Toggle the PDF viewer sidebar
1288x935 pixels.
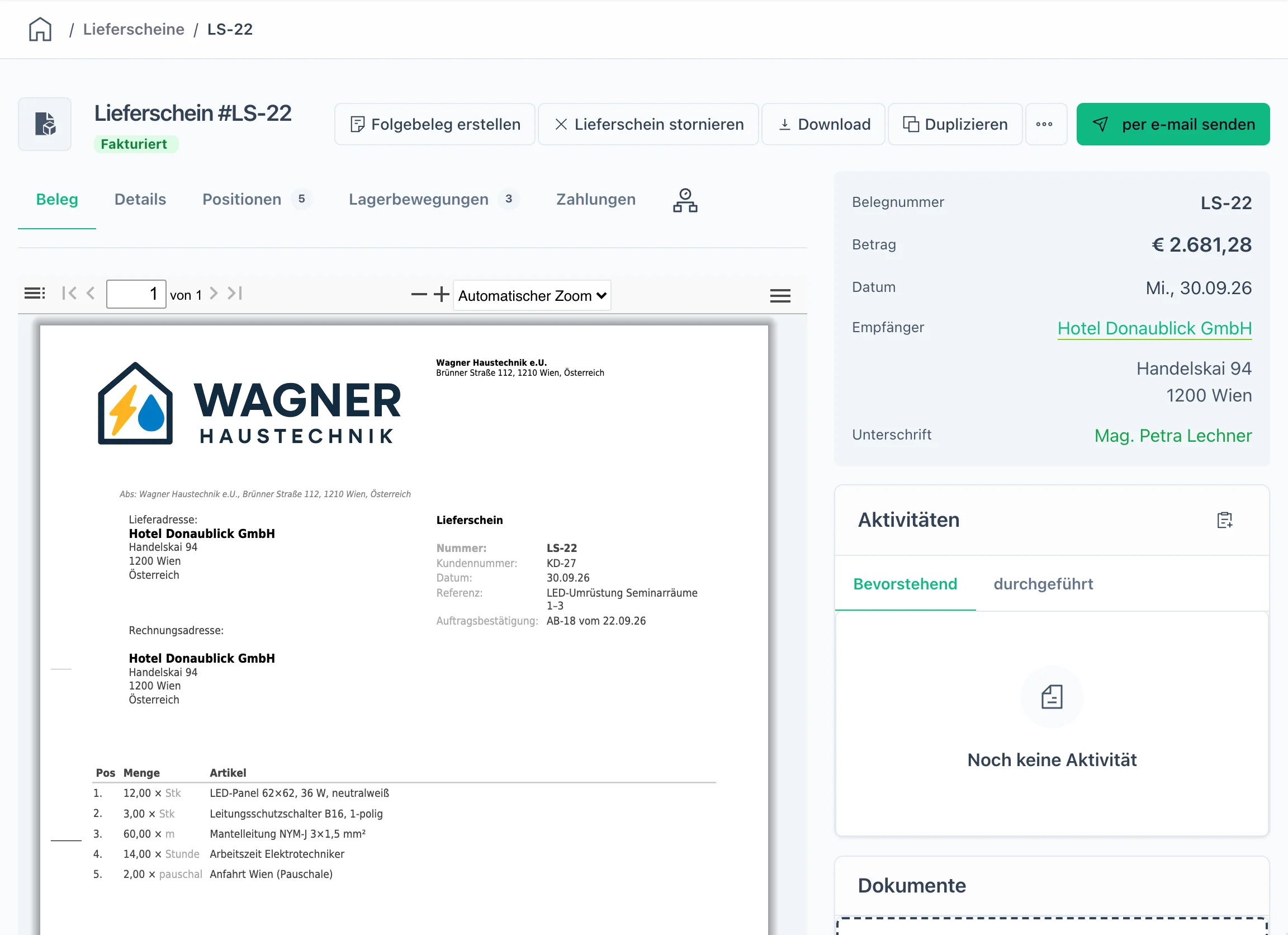(35, 293)
